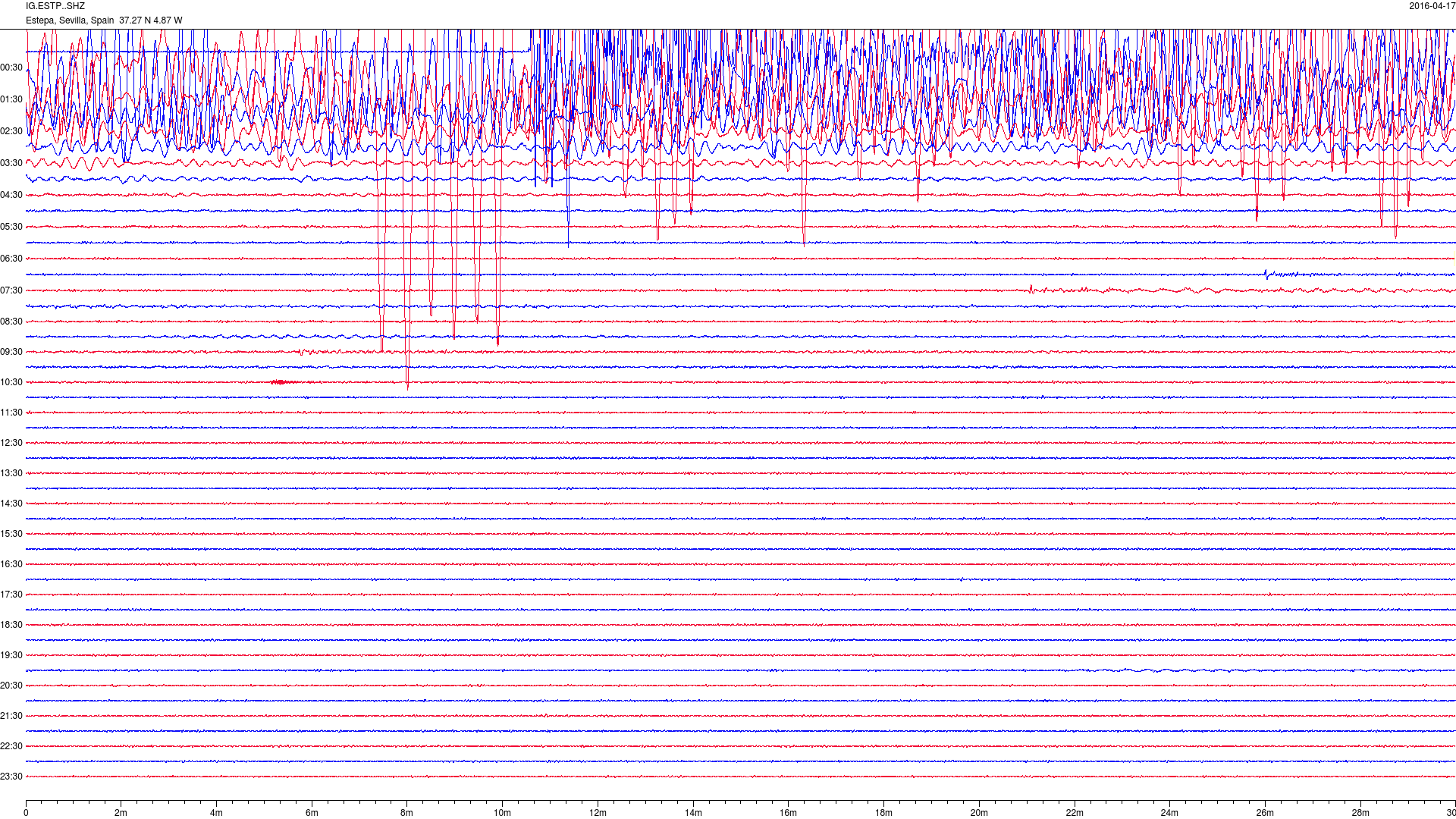Image resolution: width=1456 pixels, height=819 pixels.
Task: Click the 14m axis tick label
Action: pos(693,813)
